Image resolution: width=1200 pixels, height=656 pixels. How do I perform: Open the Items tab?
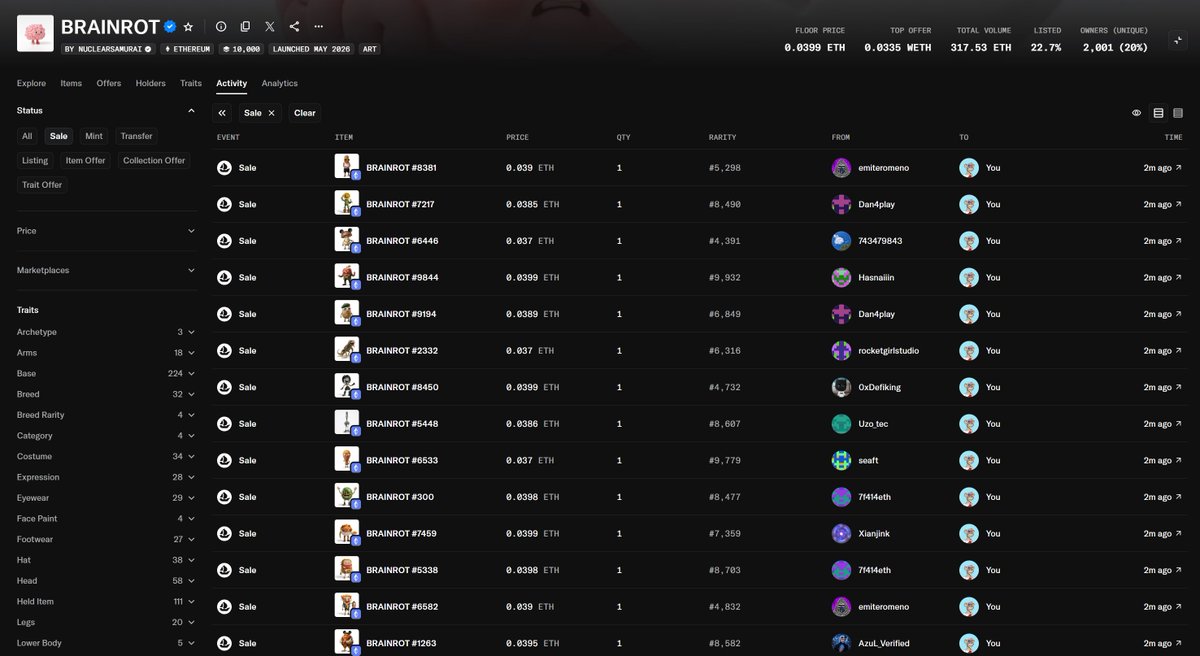tap(71, 83)
